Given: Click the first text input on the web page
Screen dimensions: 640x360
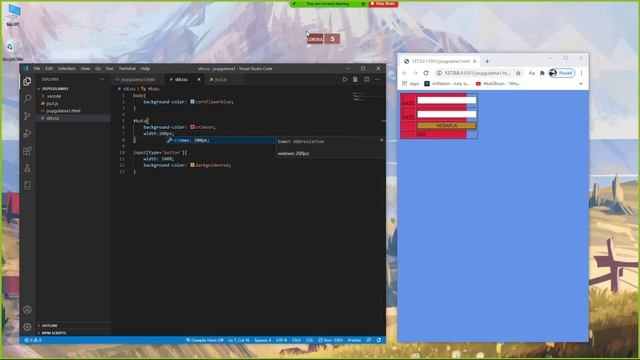Looking at the screenshot, I should click(x=447, y=100).
